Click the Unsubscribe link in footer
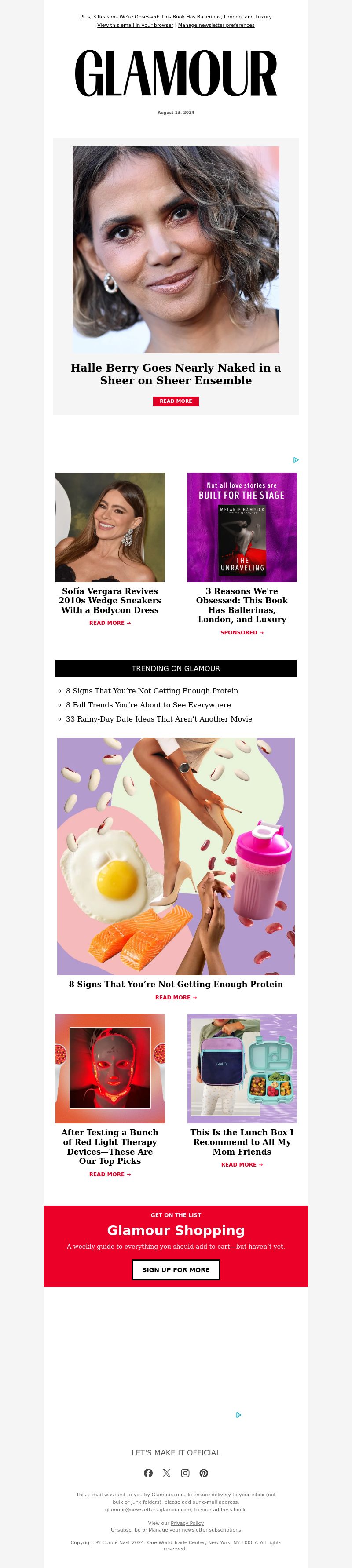352x1568 pixels. pyautogui.click(x=125, y=1530)
